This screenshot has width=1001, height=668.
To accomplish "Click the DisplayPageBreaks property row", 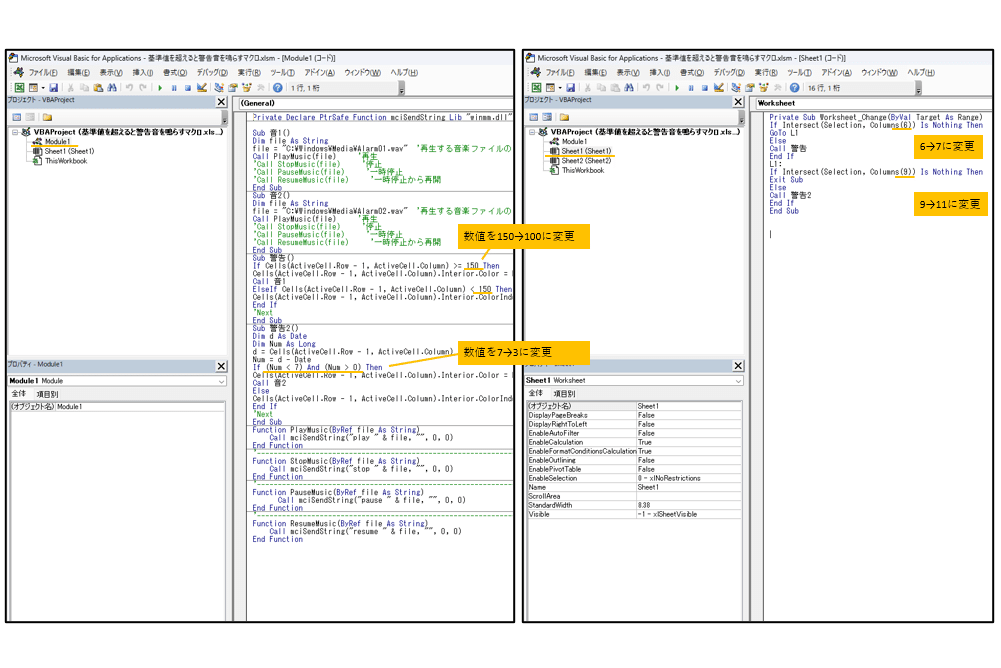I will click(x=635, y=415).
